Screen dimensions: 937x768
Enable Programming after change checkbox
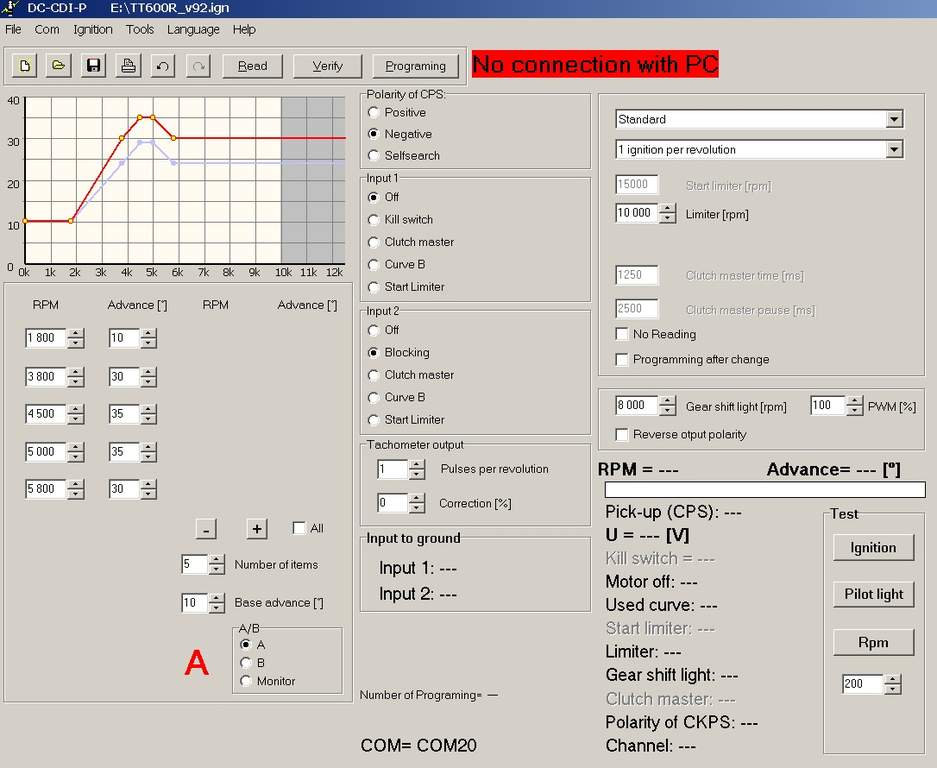pyautogui.click(x=621, y=359)
